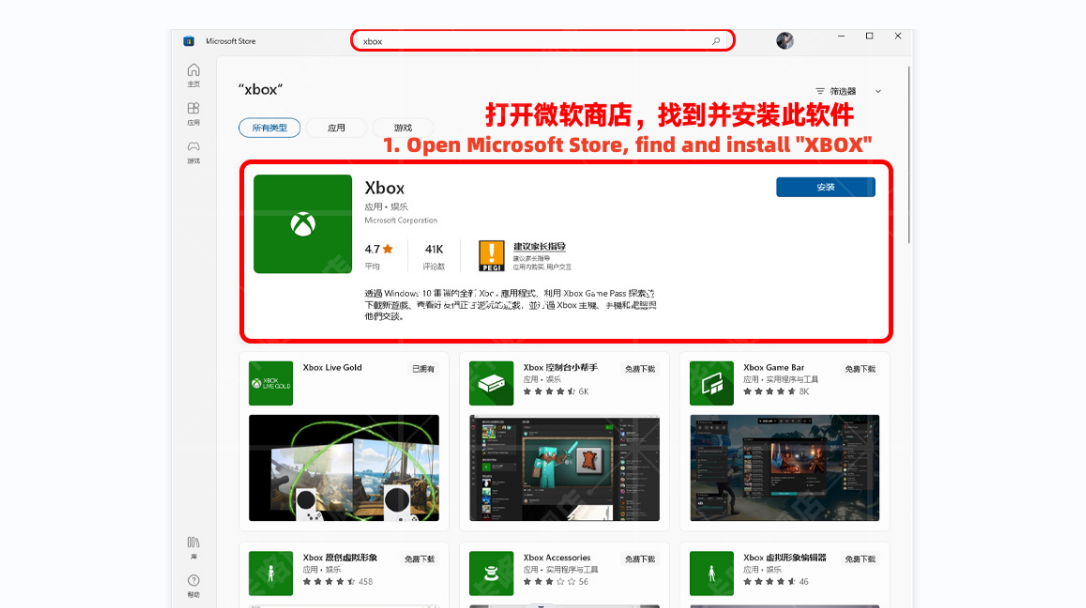
Task: Focus the search box containing xbox
Action: (x=542, y=41)
